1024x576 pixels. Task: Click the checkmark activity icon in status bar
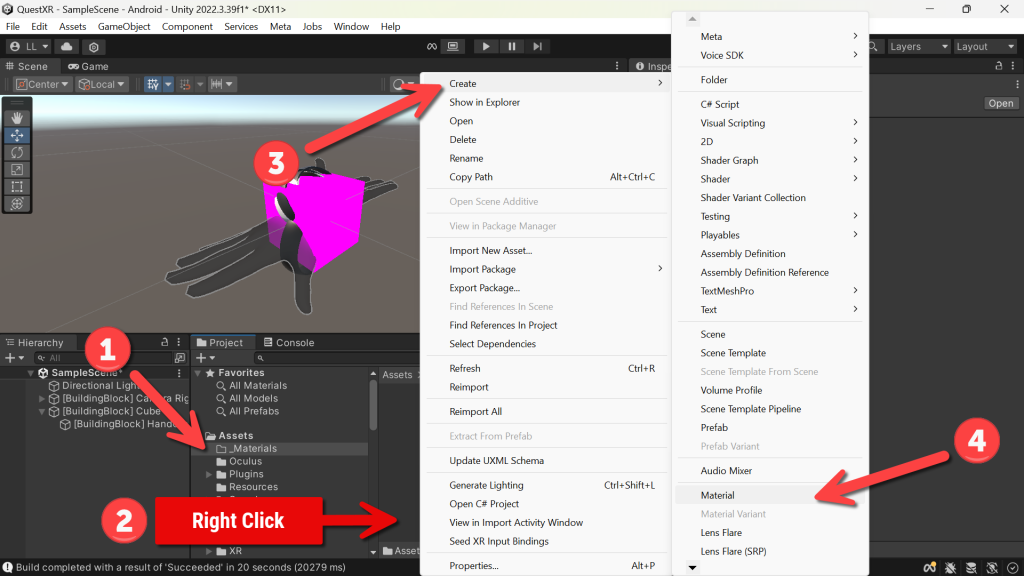pyautogui.click(x=1013, y=568)
